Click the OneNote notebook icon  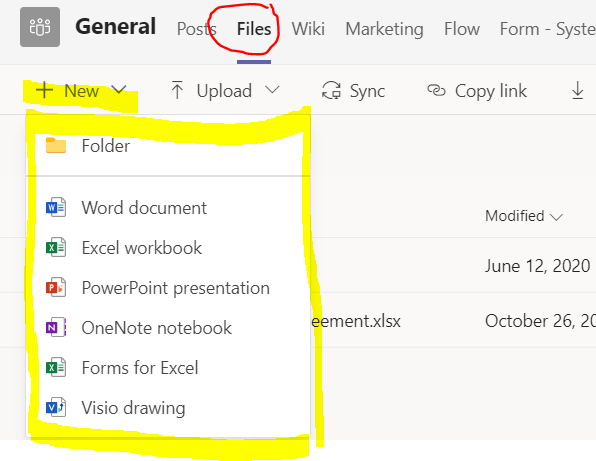pos(56,328)
